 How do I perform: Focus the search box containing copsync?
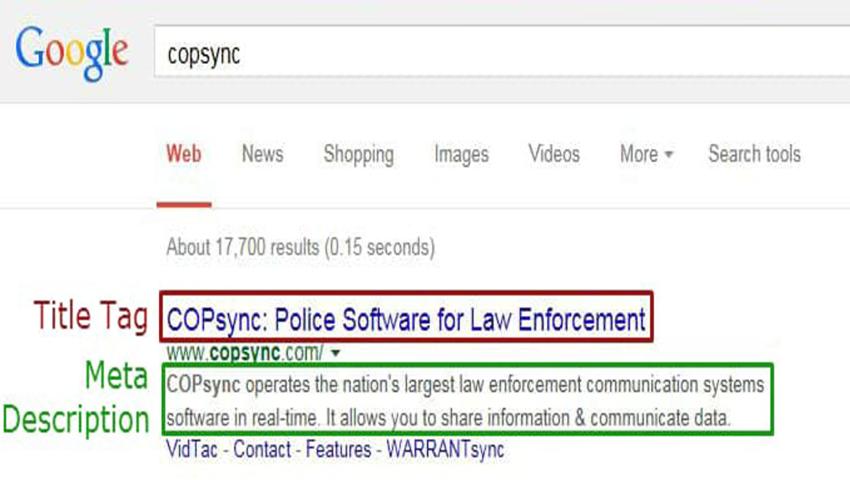pyautogui.click(x=502, y=52)
